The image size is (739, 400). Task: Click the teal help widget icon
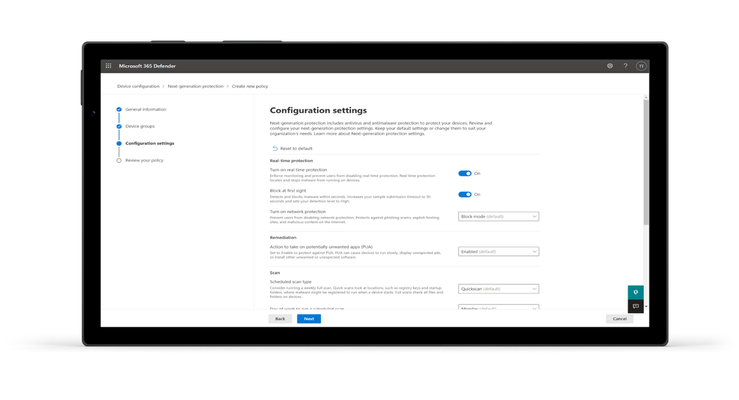pos(635,292)
